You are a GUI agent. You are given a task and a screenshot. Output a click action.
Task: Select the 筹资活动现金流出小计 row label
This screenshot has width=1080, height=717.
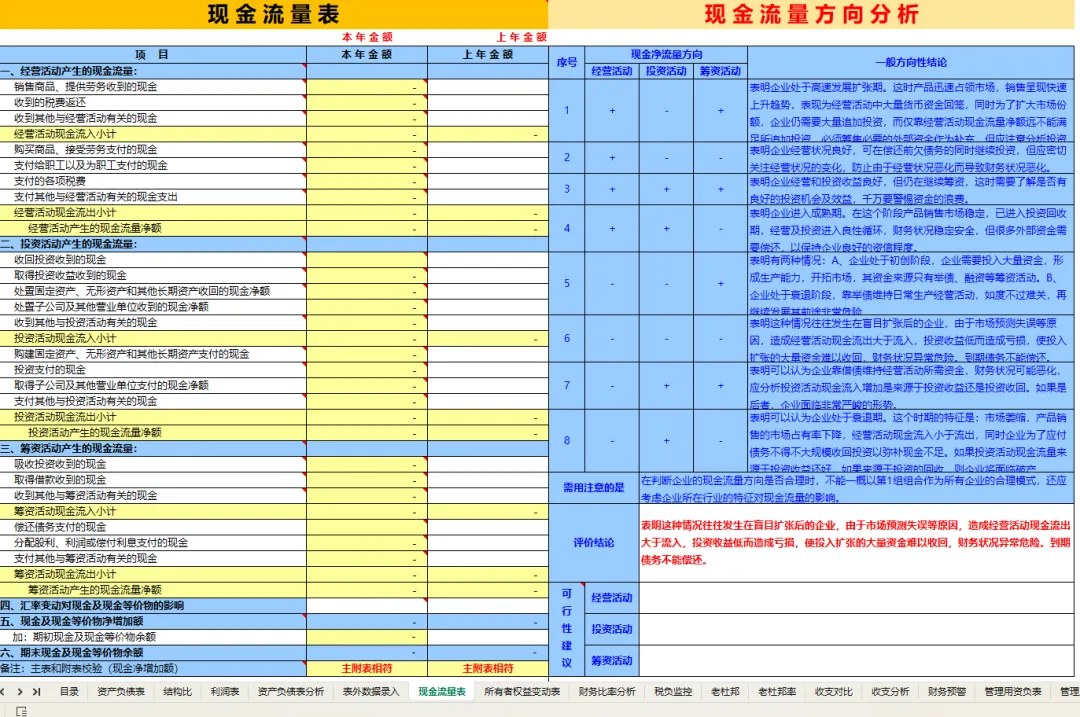(x=153, y=574)
